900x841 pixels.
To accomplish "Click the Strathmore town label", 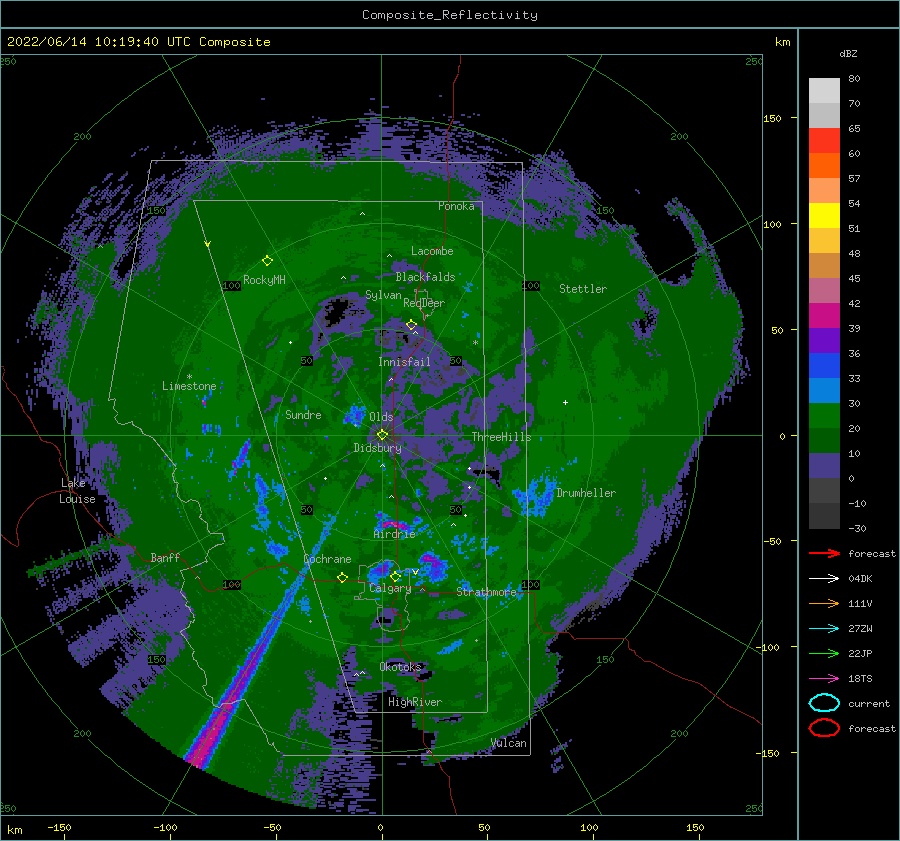I will (486, 592).
